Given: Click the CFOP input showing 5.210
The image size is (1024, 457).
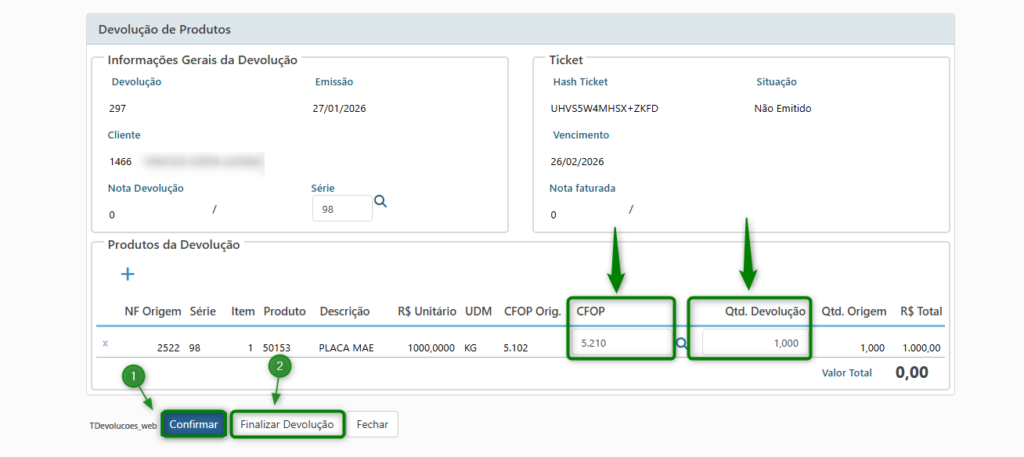Looking at the screenshot, I should (x=620, y=343).
